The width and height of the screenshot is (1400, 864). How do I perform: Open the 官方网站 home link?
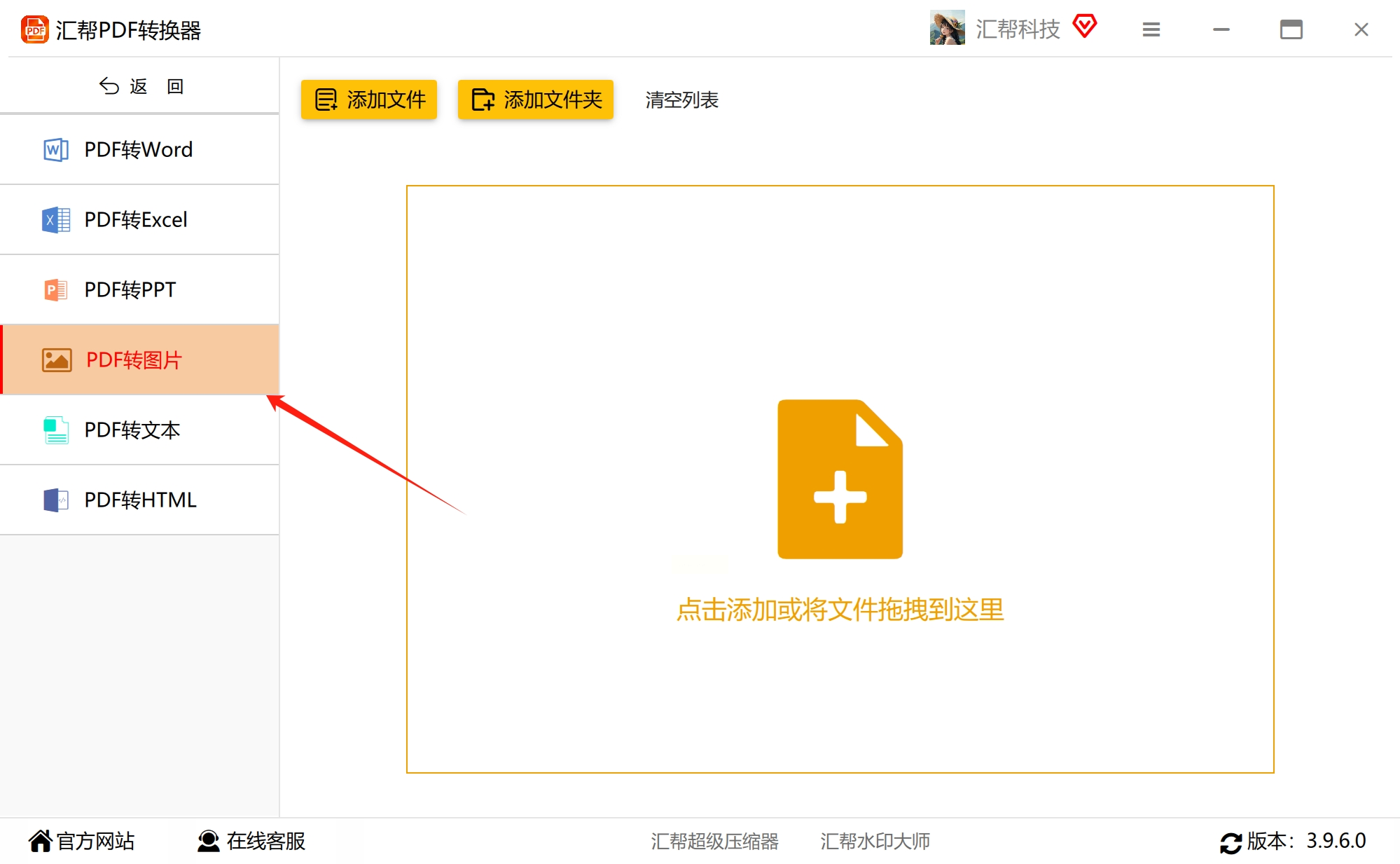[82, 840]
